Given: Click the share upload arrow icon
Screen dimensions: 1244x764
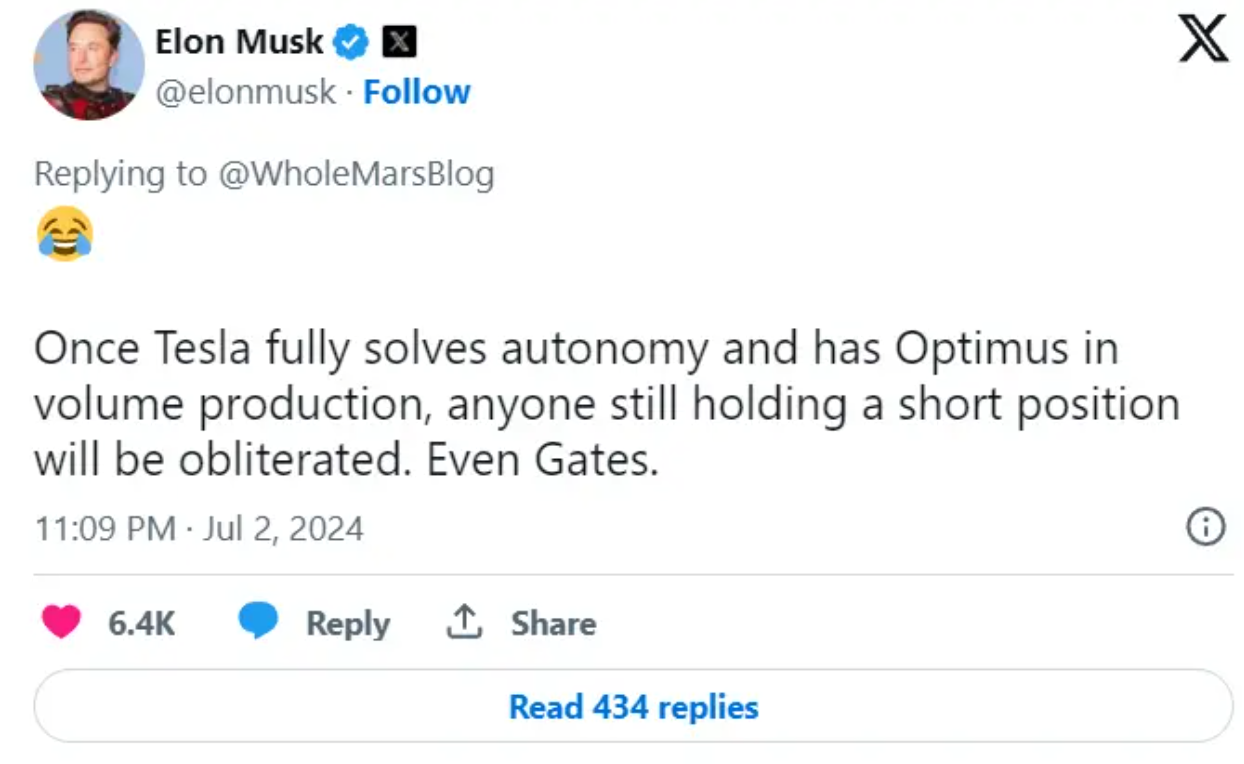Looking at the screenshot, I should [x=463, y=623].
